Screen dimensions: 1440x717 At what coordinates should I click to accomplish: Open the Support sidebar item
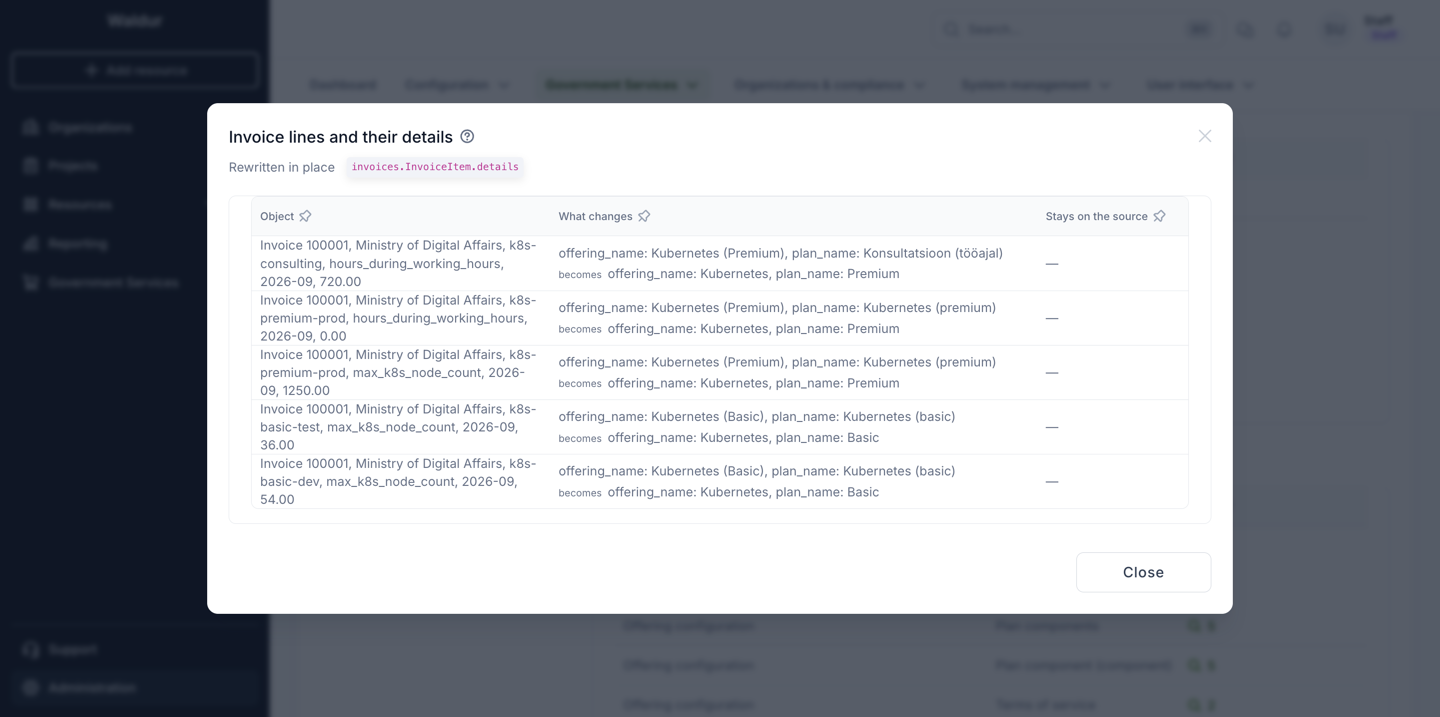tap(72, 650)
